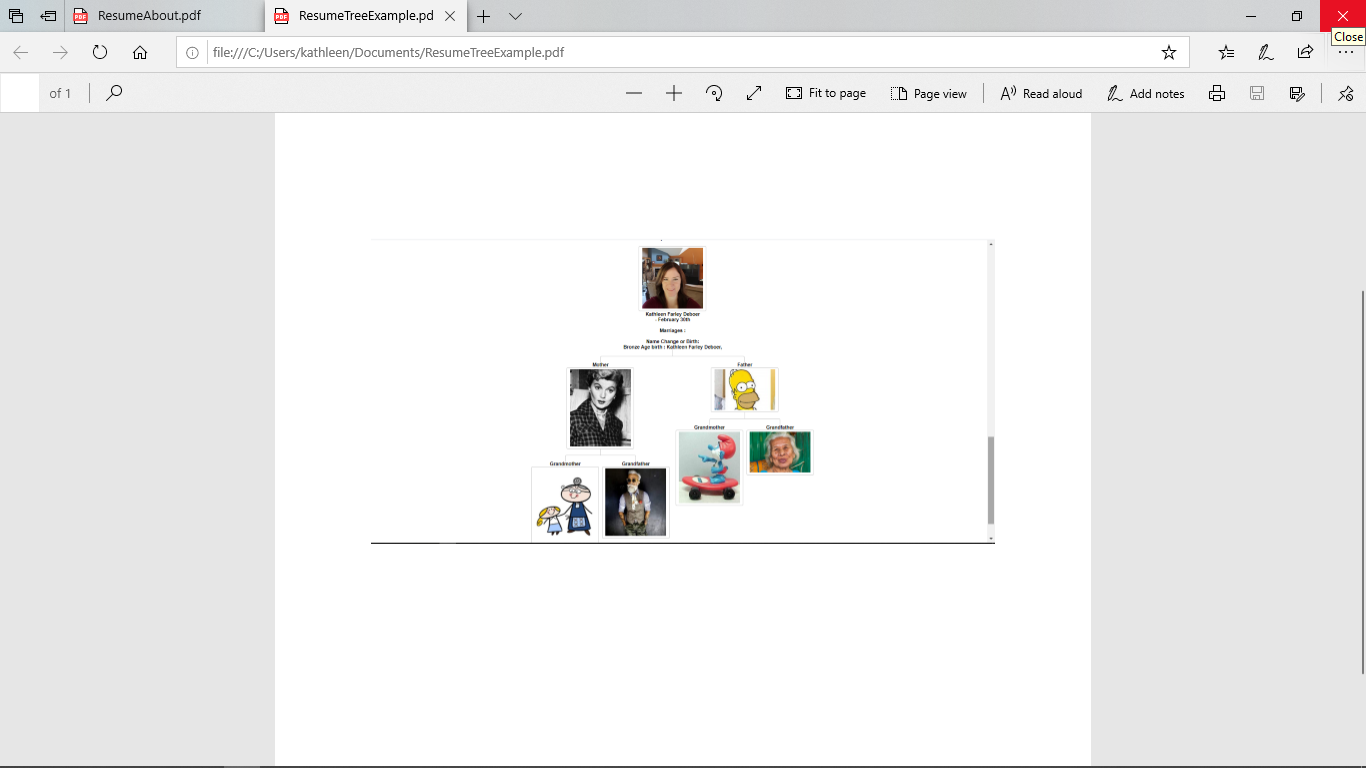Screen dimensions: 1366x768
Task: Click the vertical page scrollbar
Action: point(1362,480)
